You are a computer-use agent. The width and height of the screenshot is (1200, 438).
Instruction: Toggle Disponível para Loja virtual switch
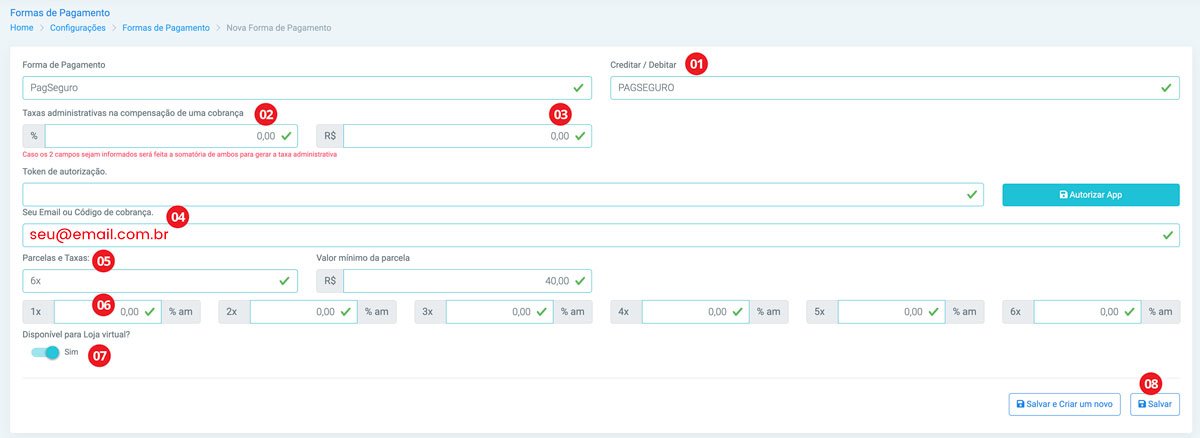coord(45,352)
